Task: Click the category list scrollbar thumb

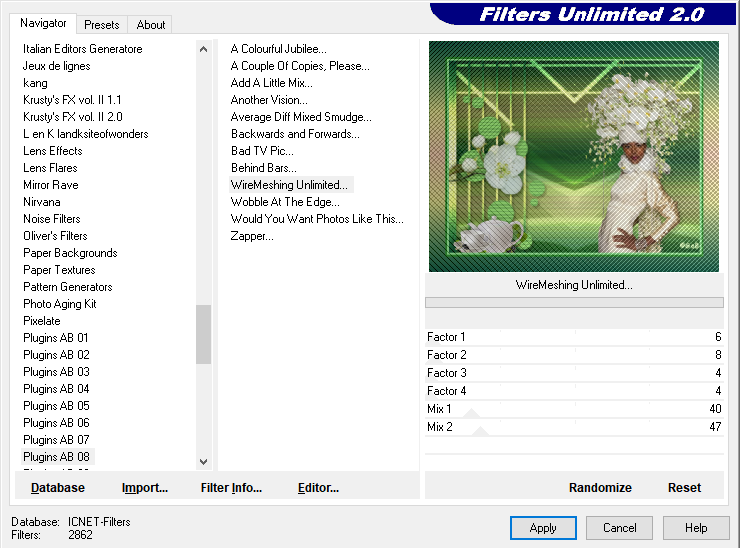Action: coord(203,334)
